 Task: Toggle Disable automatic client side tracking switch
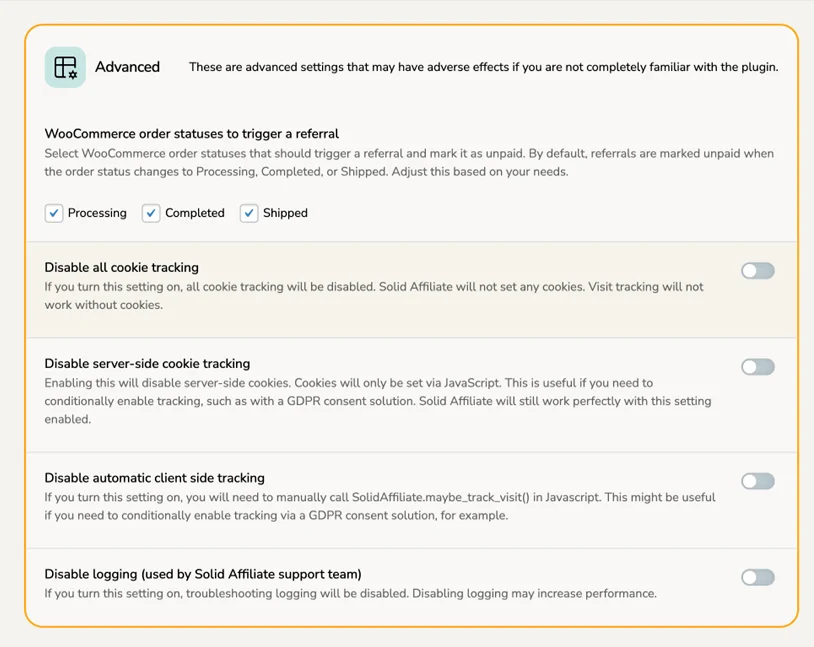point(758,481)
